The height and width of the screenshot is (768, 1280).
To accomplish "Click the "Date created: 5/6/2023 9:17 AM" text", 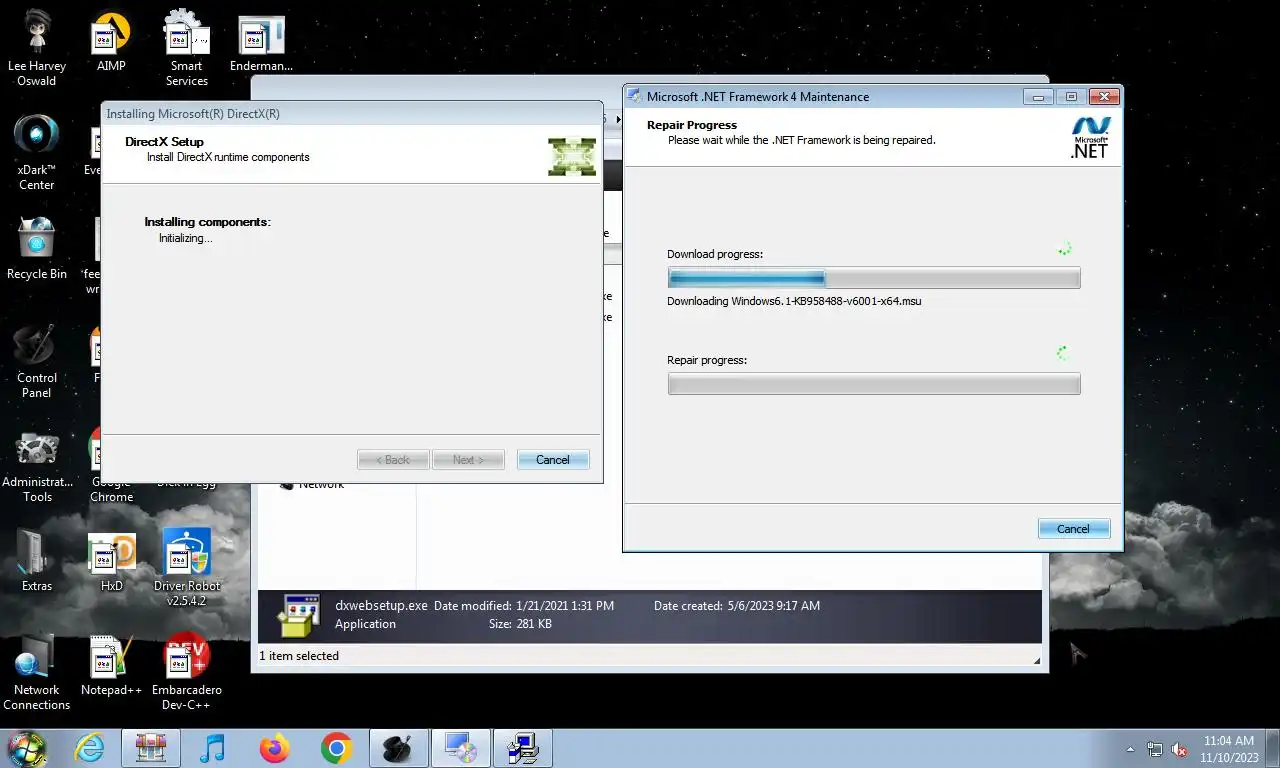I will [737, 606].
